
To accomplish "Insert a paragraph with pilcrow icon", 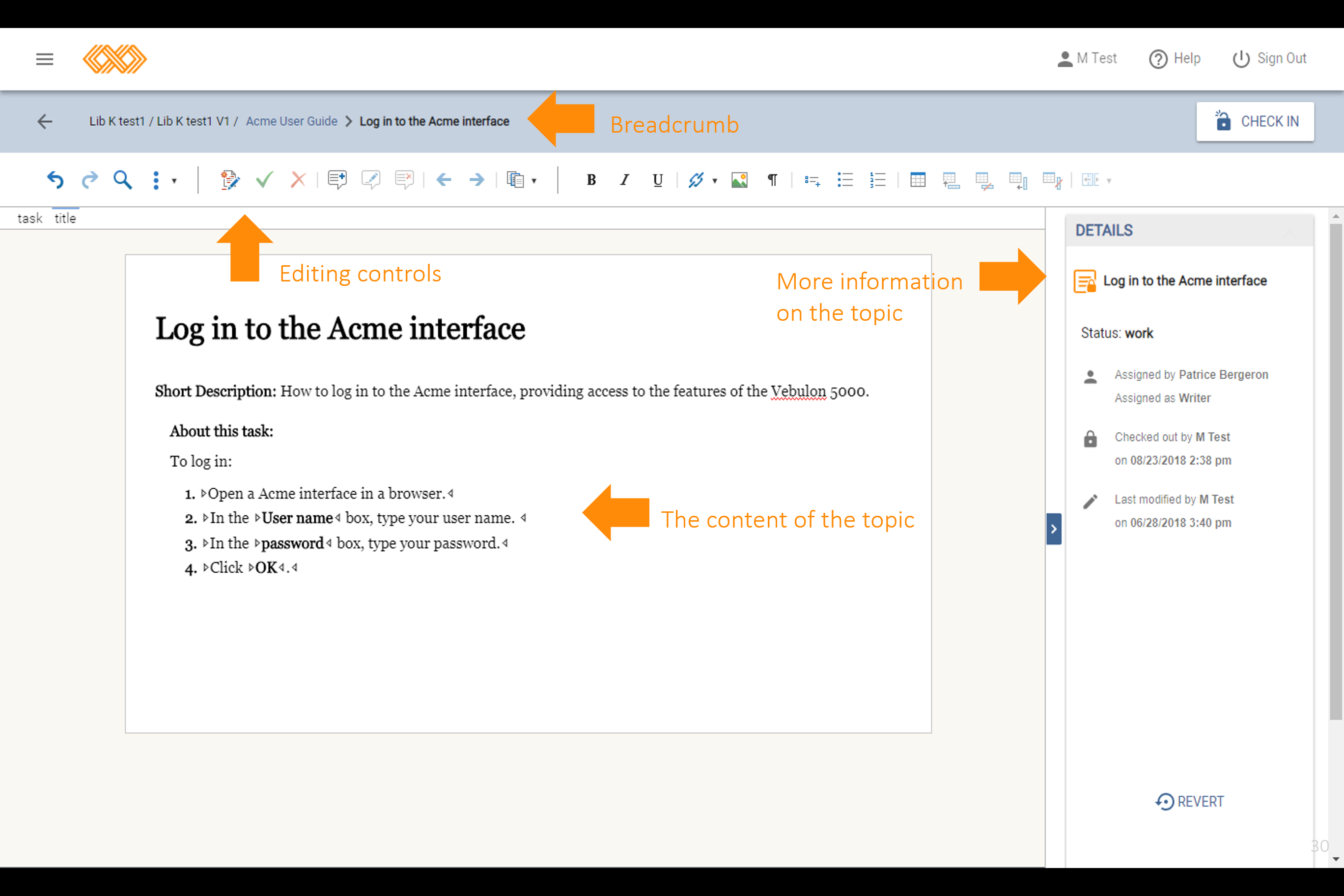I will 773,180.
